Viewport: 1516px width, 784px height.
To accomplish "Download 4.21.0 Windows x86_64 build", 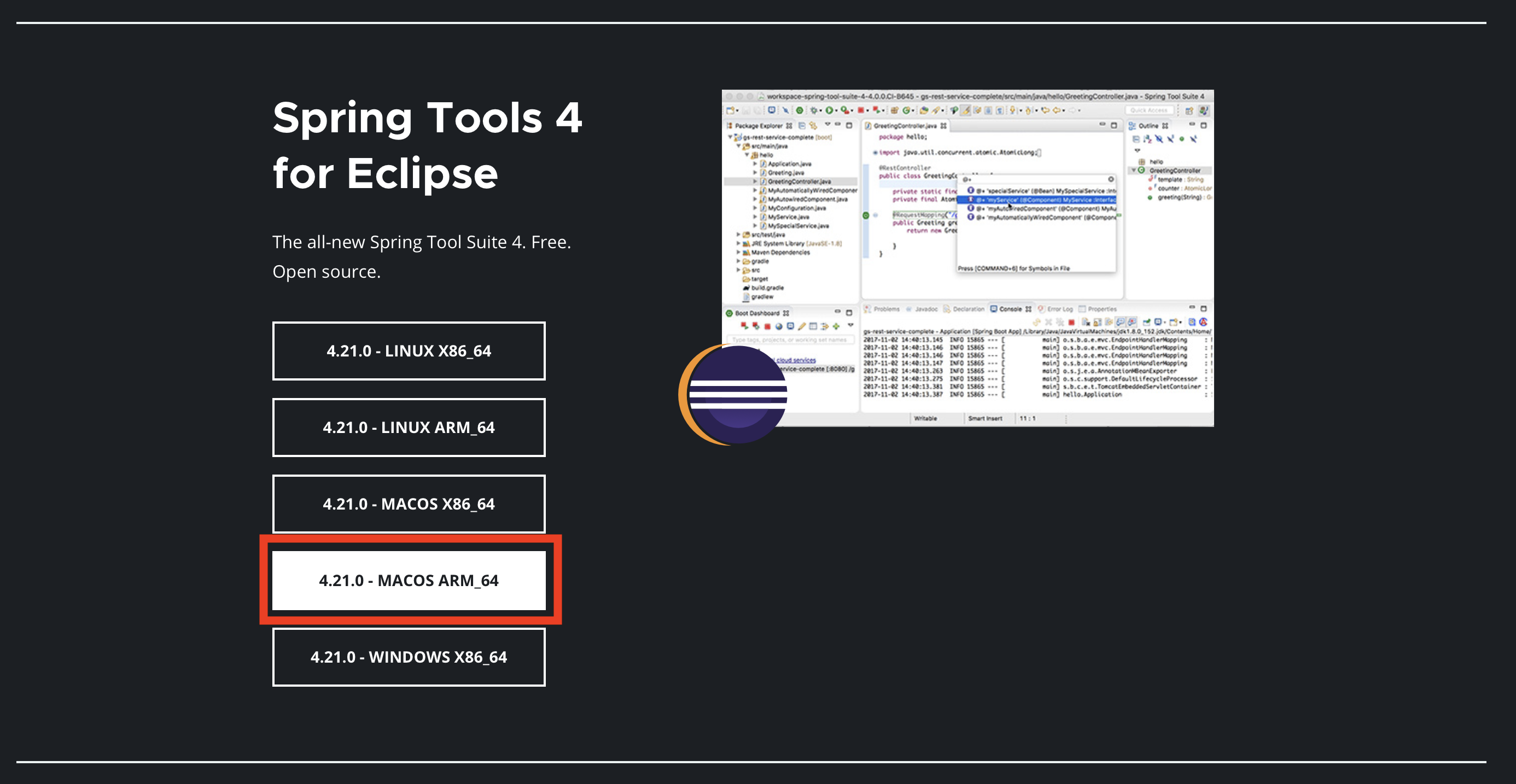I will 409,657.
